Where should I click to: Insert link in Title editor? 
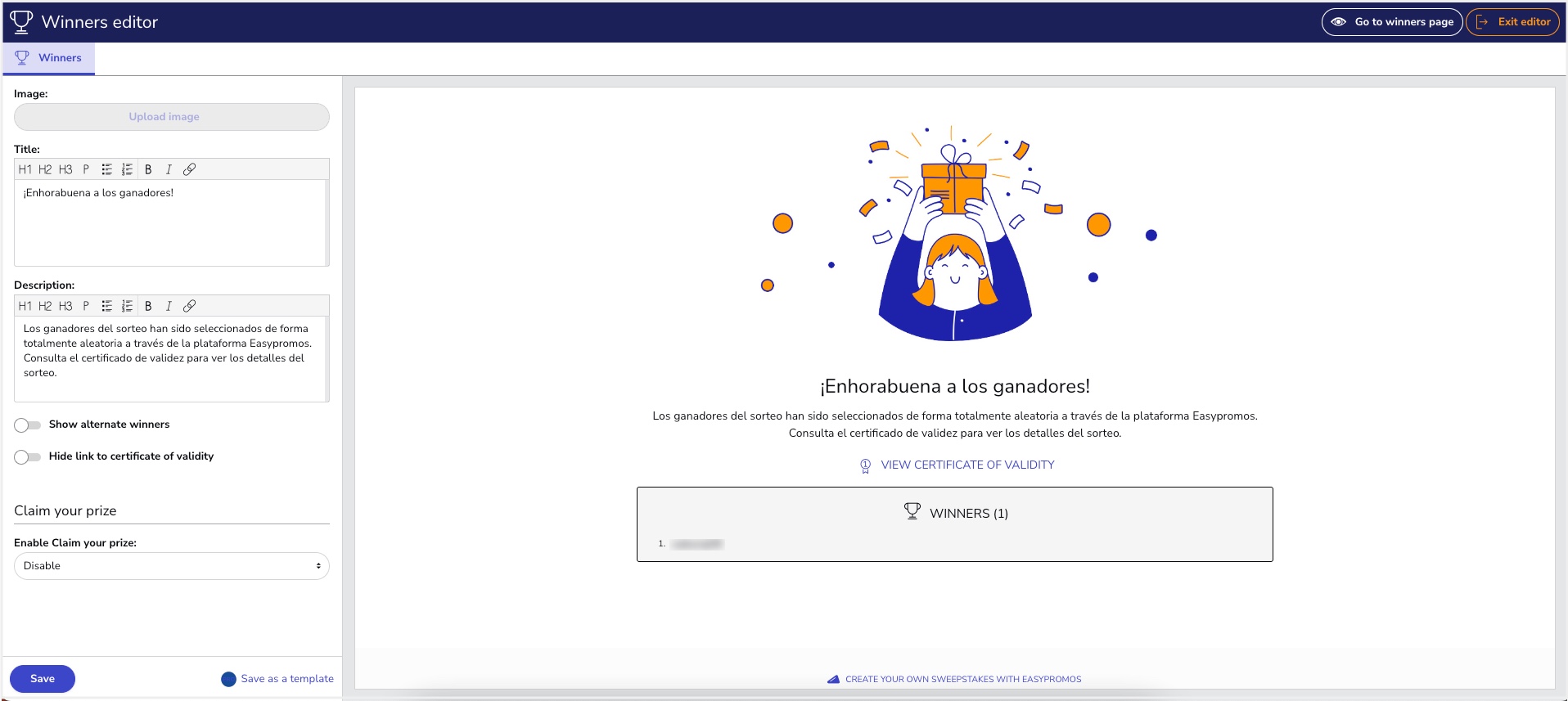(189, 169)
